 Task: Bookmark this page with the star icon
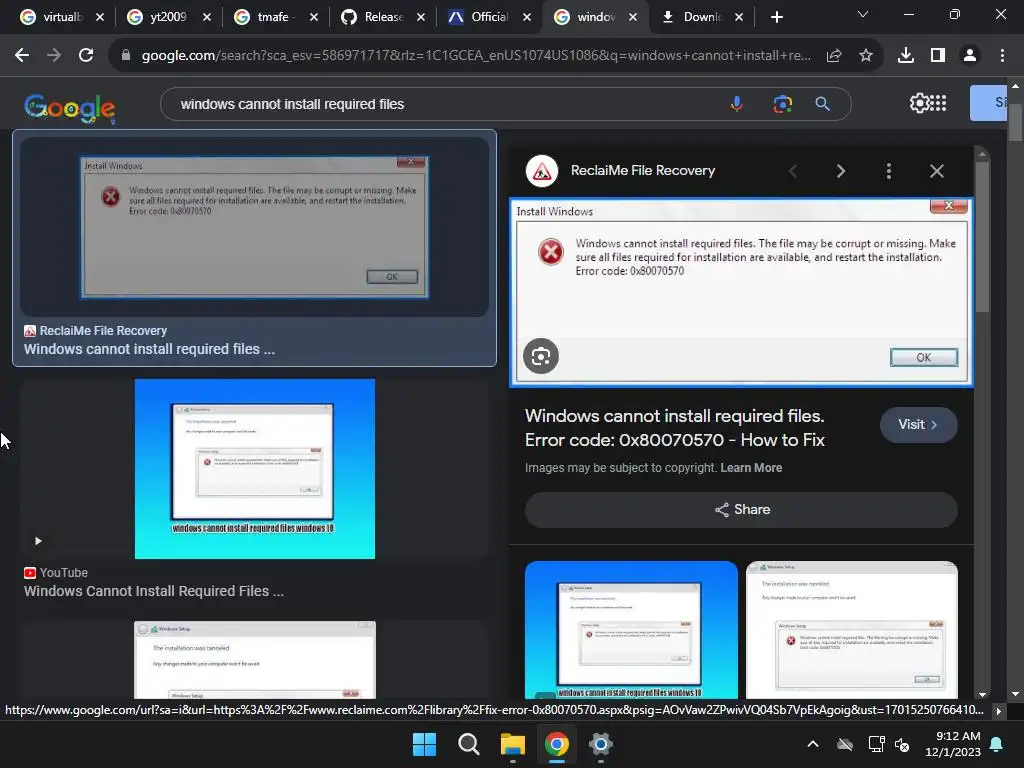(866, 56)
